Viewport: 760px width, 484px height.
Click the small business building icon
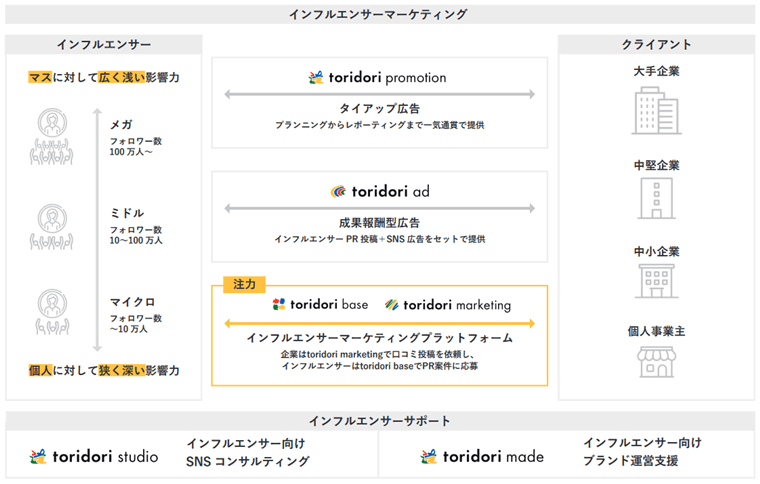[656, 282]
